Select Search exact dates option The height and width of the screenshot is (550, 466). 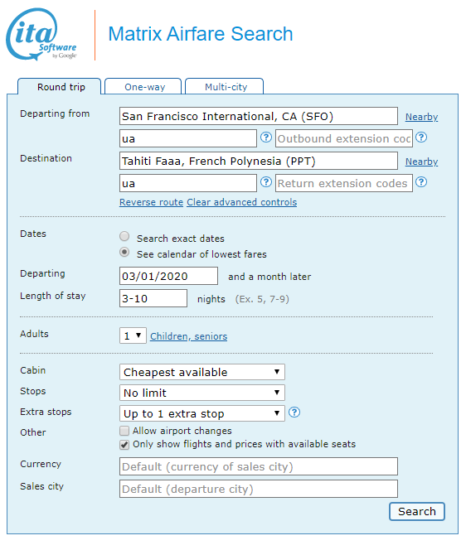click(x=124, y=236)
